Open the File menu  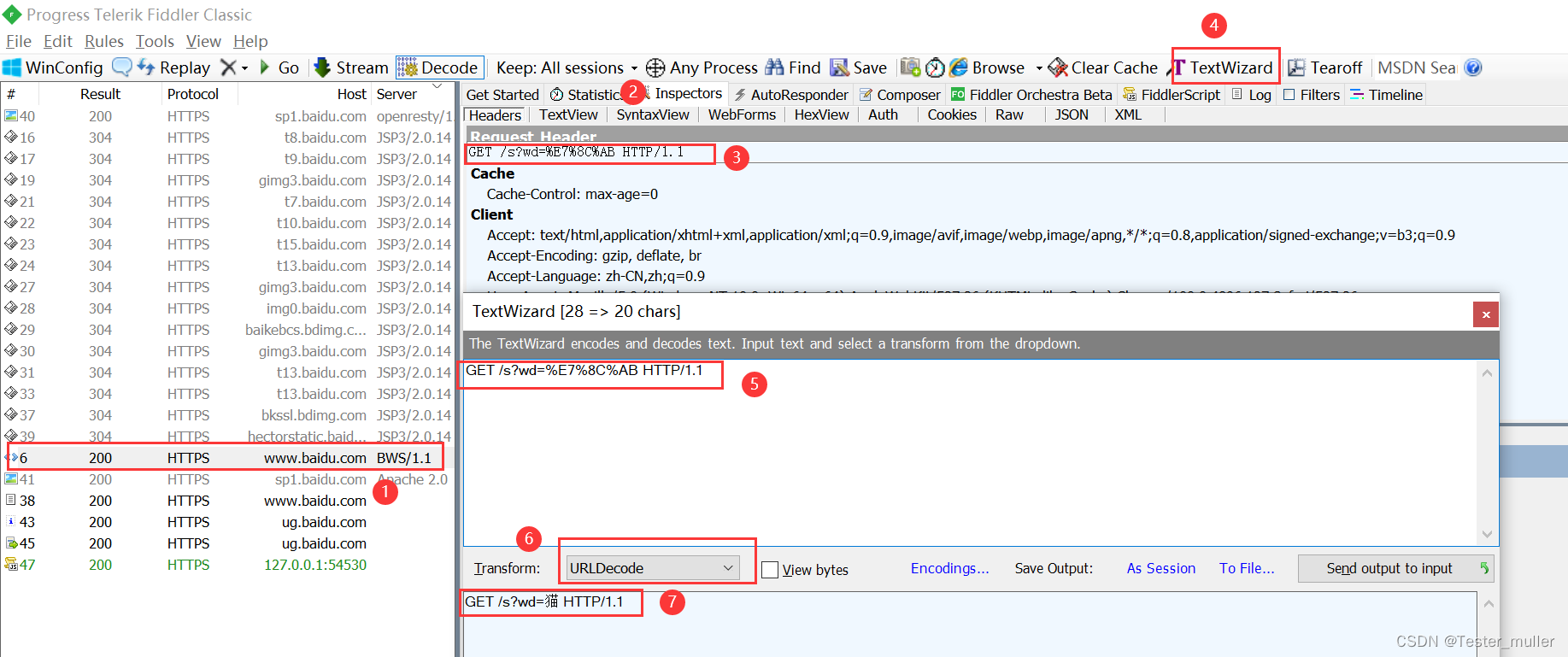19,41
